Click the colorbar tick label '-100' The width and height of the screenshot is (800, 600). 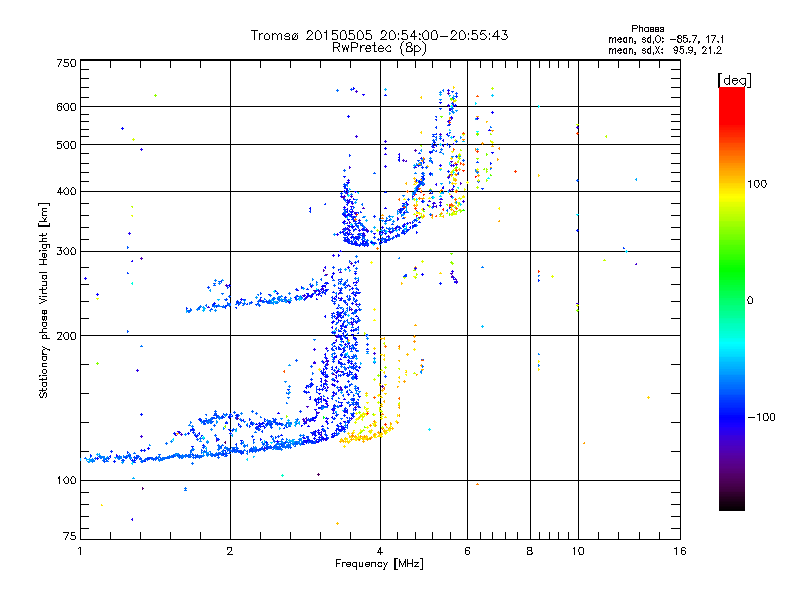click(761, 417)
